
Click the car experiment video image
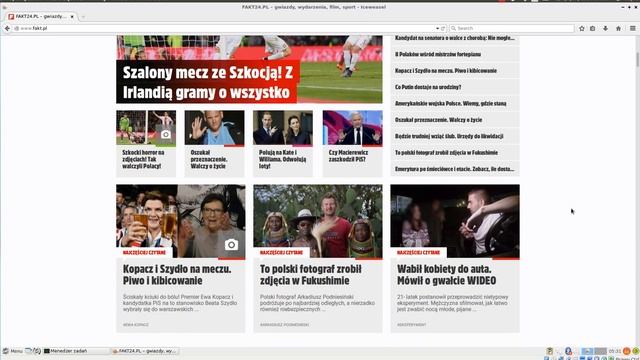455,221
